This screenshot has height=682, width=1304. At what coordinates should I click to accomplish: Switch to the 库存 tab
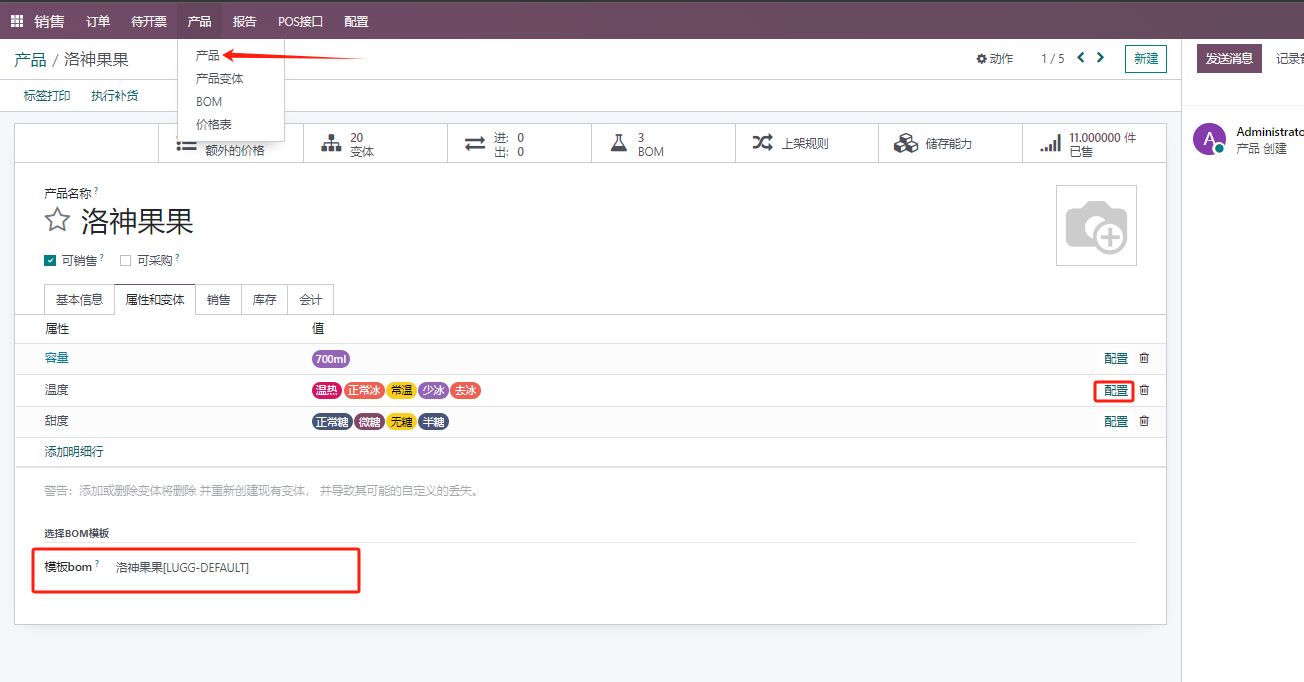(x=264, y=300)
